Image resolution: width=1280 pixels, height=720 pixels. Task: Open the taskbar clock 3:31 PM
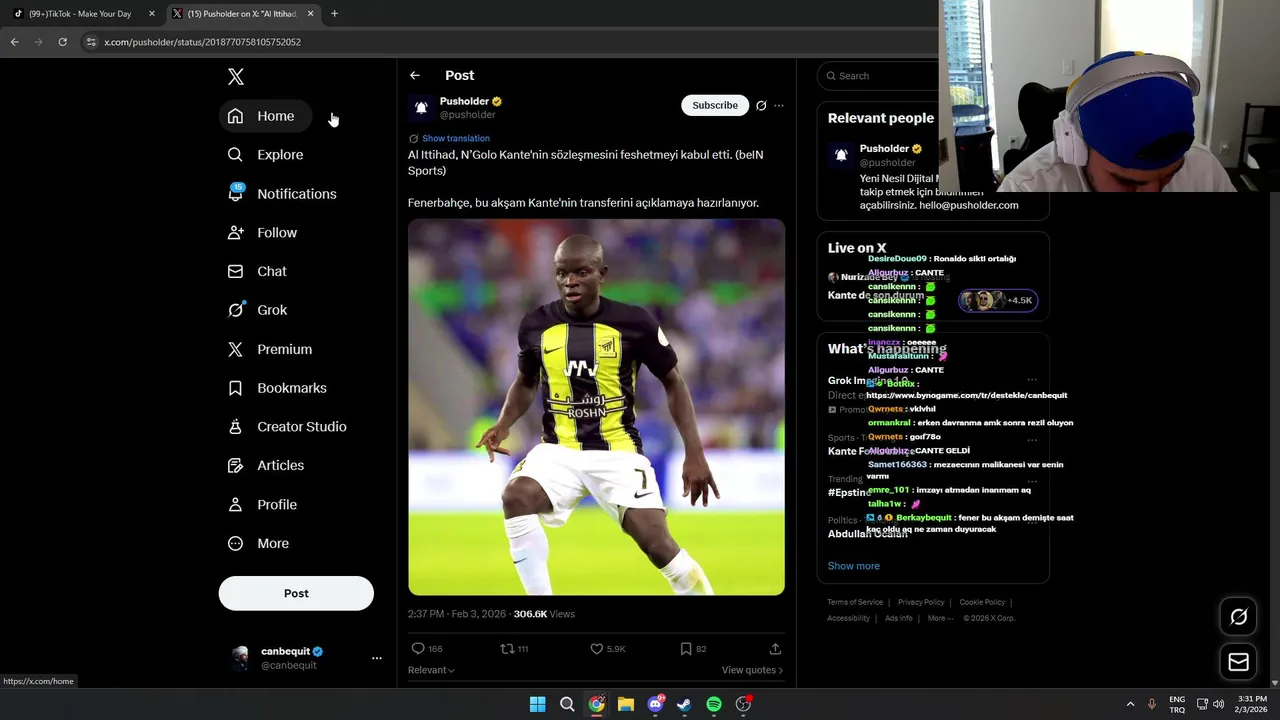pos(1252,704)
